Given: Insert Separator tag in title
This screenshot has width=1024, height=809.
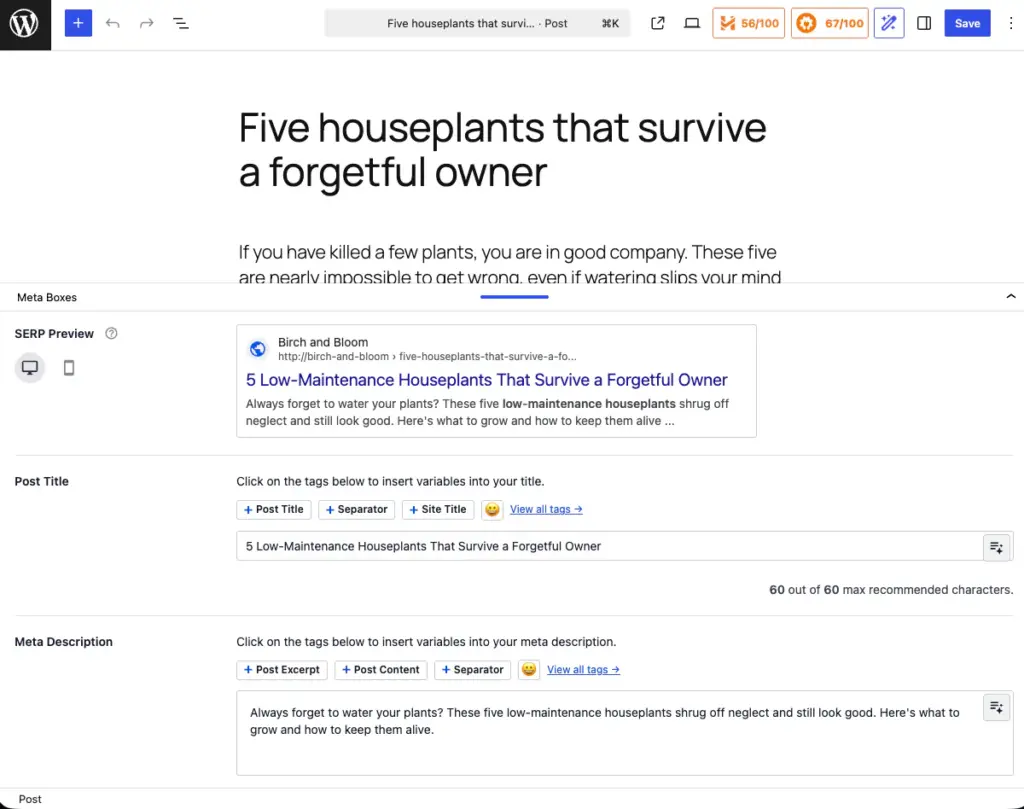Looking at the screenshot, I should point(357,509).
